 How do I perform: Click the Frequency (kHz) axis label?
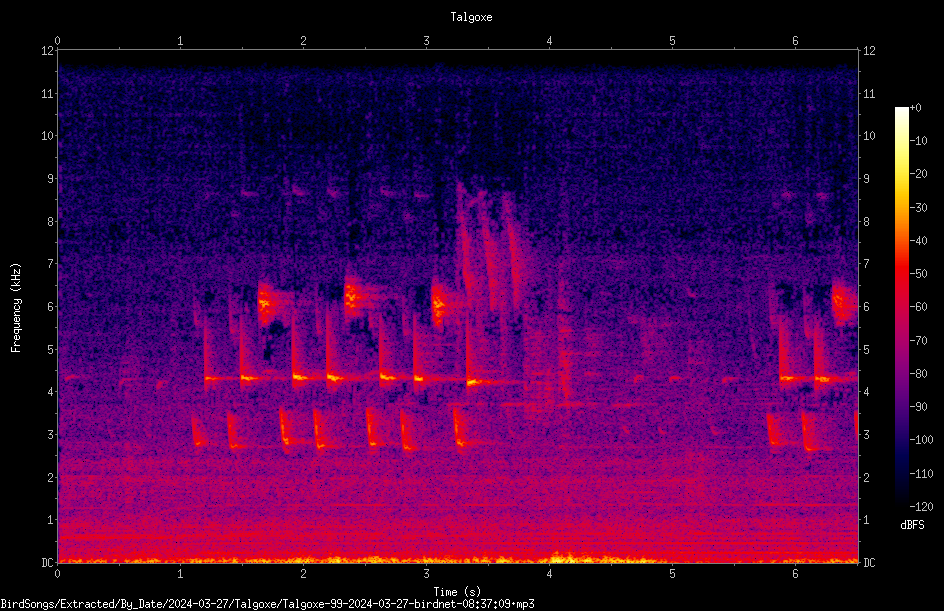click(x=16, y=307)
